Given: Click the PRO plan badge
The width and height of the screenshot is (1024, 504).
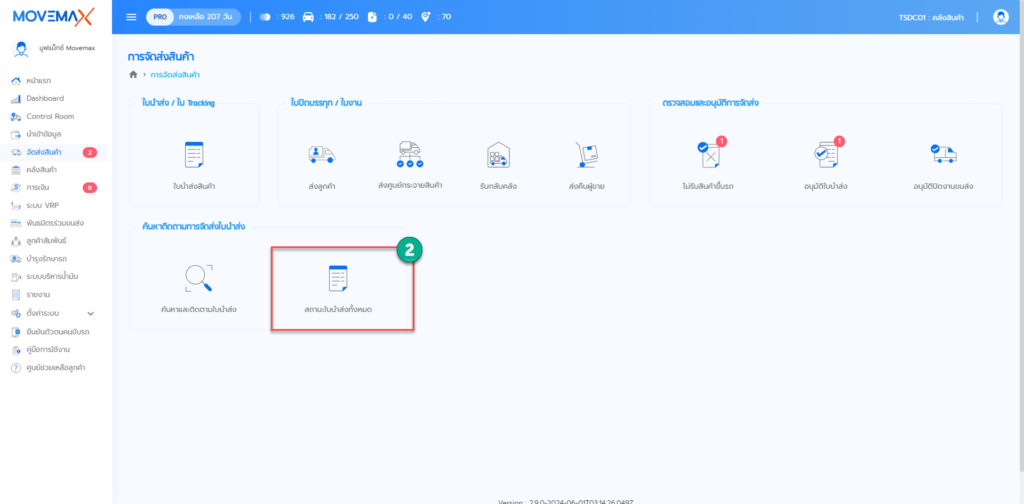Looking at the screenshot, I should pos(160,17).
